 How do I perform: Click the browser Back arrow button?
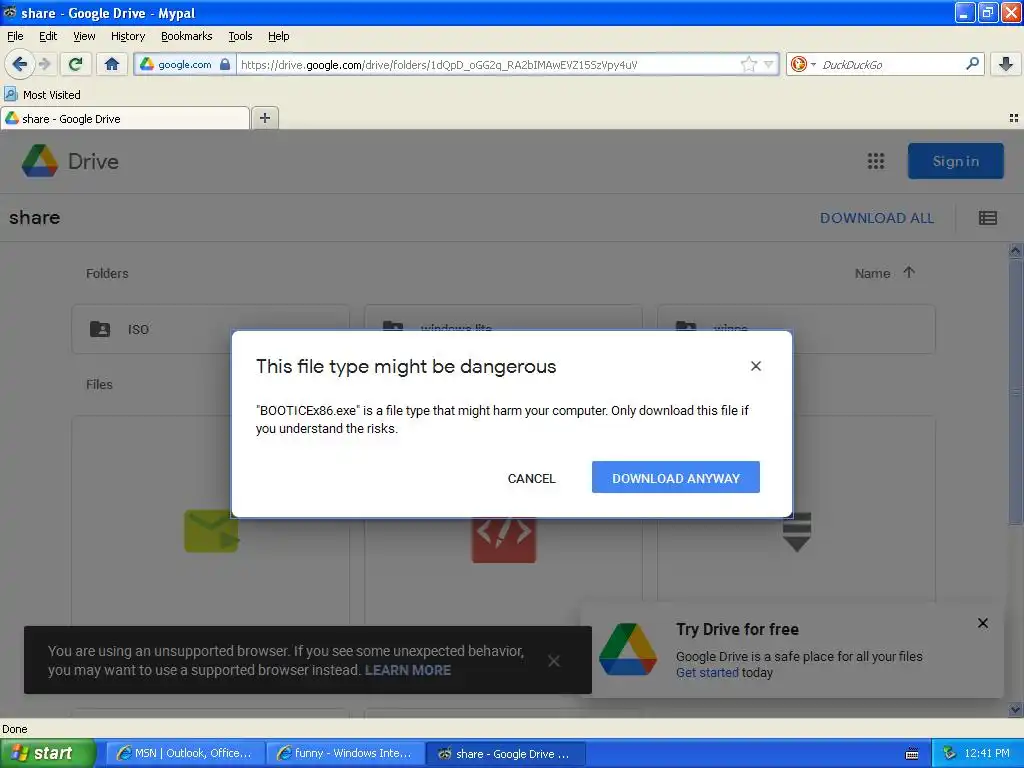click(x=19, y=64)
